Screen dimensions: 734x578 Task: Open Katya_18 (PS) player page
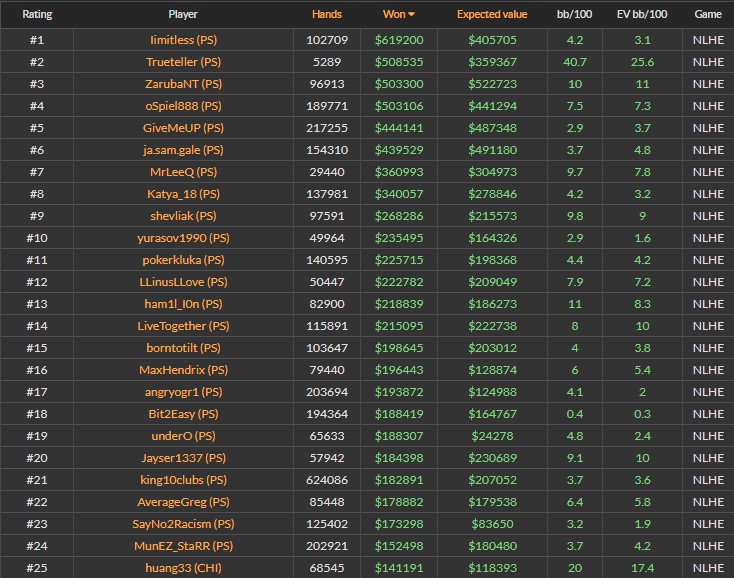[x=183, y=194]
